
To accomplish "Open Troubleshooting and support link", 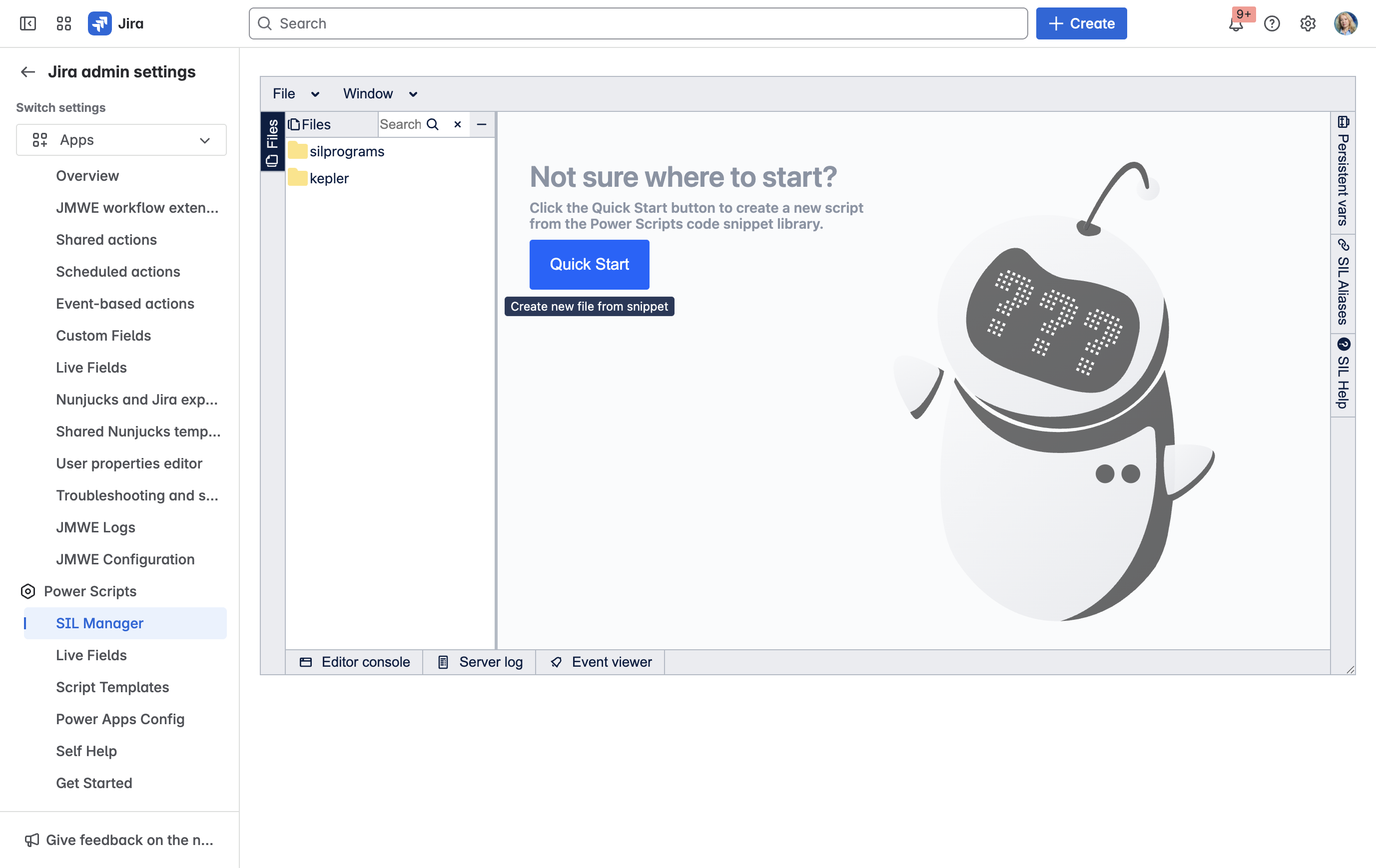I will (x=137, y=495).
